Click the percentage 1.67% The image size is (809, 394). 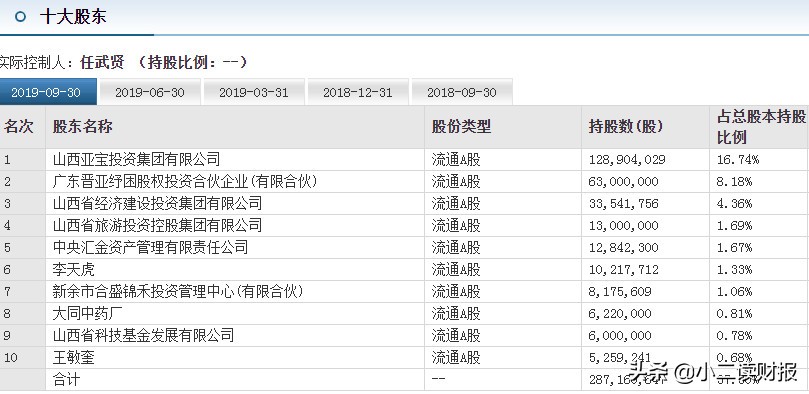click(x=734, y=248)
